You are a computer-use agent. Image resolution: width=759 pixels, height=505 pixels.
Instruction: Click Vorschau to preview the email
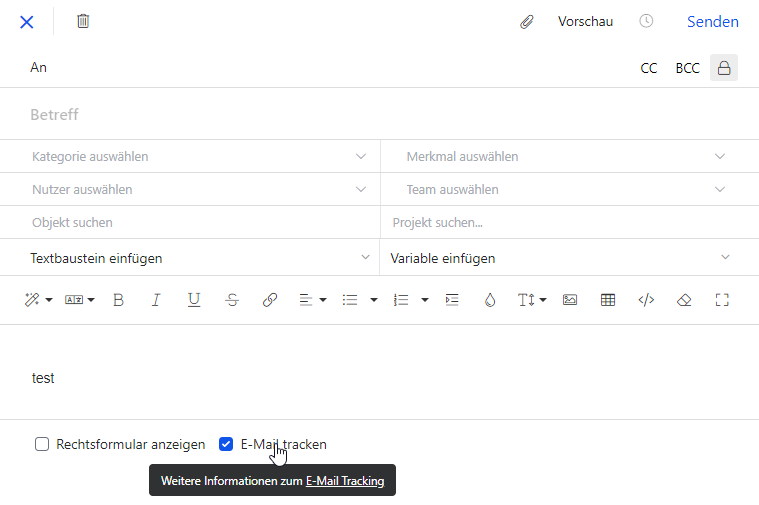tap(585, 21)
